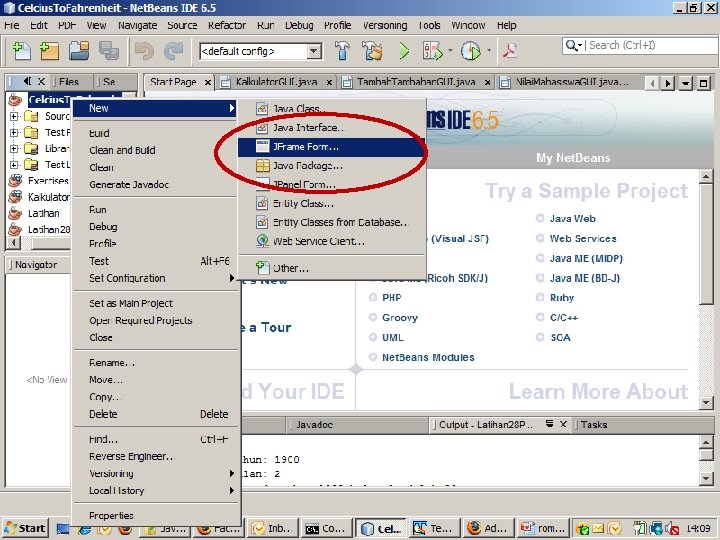
Task: Open Versioning submenu in context menu
Action: pyautogui.click(x=156, y=473)
